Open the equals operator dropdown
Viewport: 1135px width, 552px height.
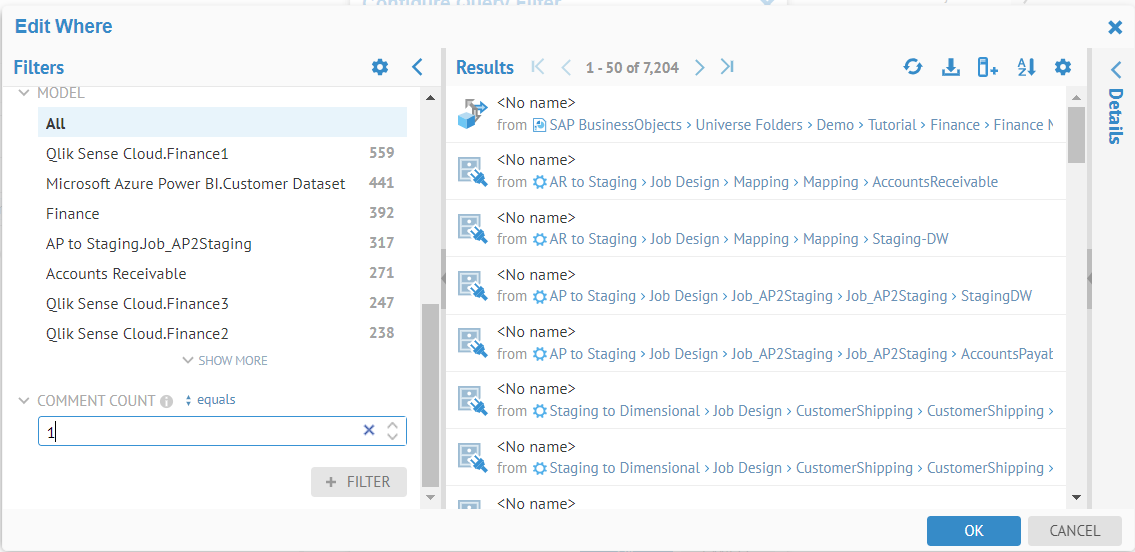coord(211,399)
